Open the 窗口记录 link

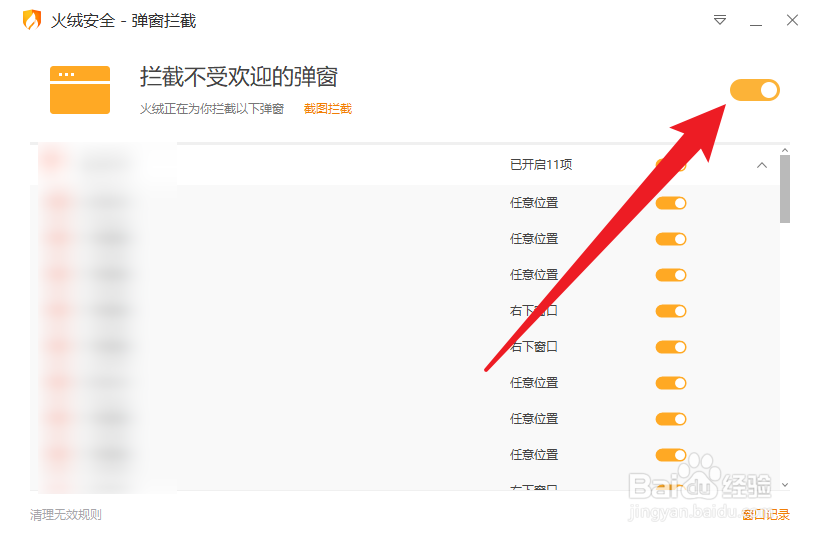point(766,515)
